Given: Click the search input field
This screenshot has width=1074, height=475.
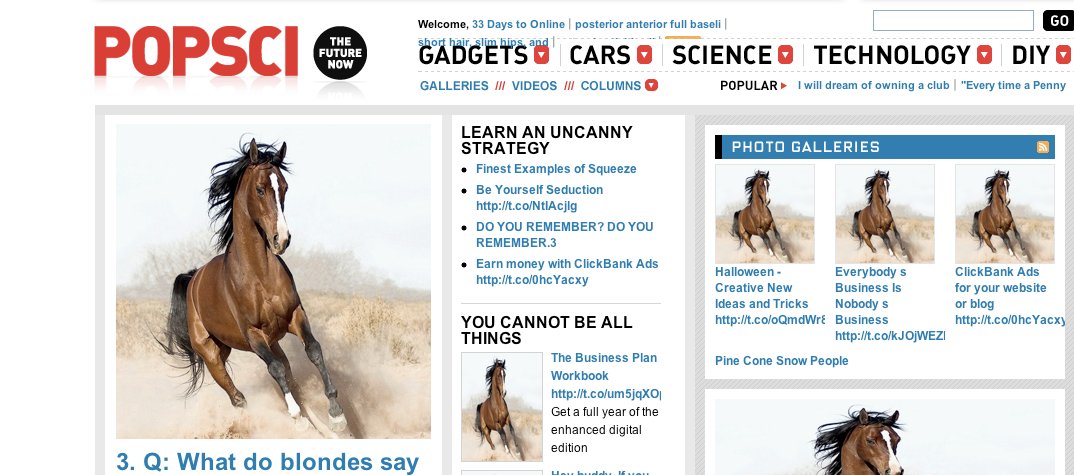Looking at the screenshot, I should (953, 21).
